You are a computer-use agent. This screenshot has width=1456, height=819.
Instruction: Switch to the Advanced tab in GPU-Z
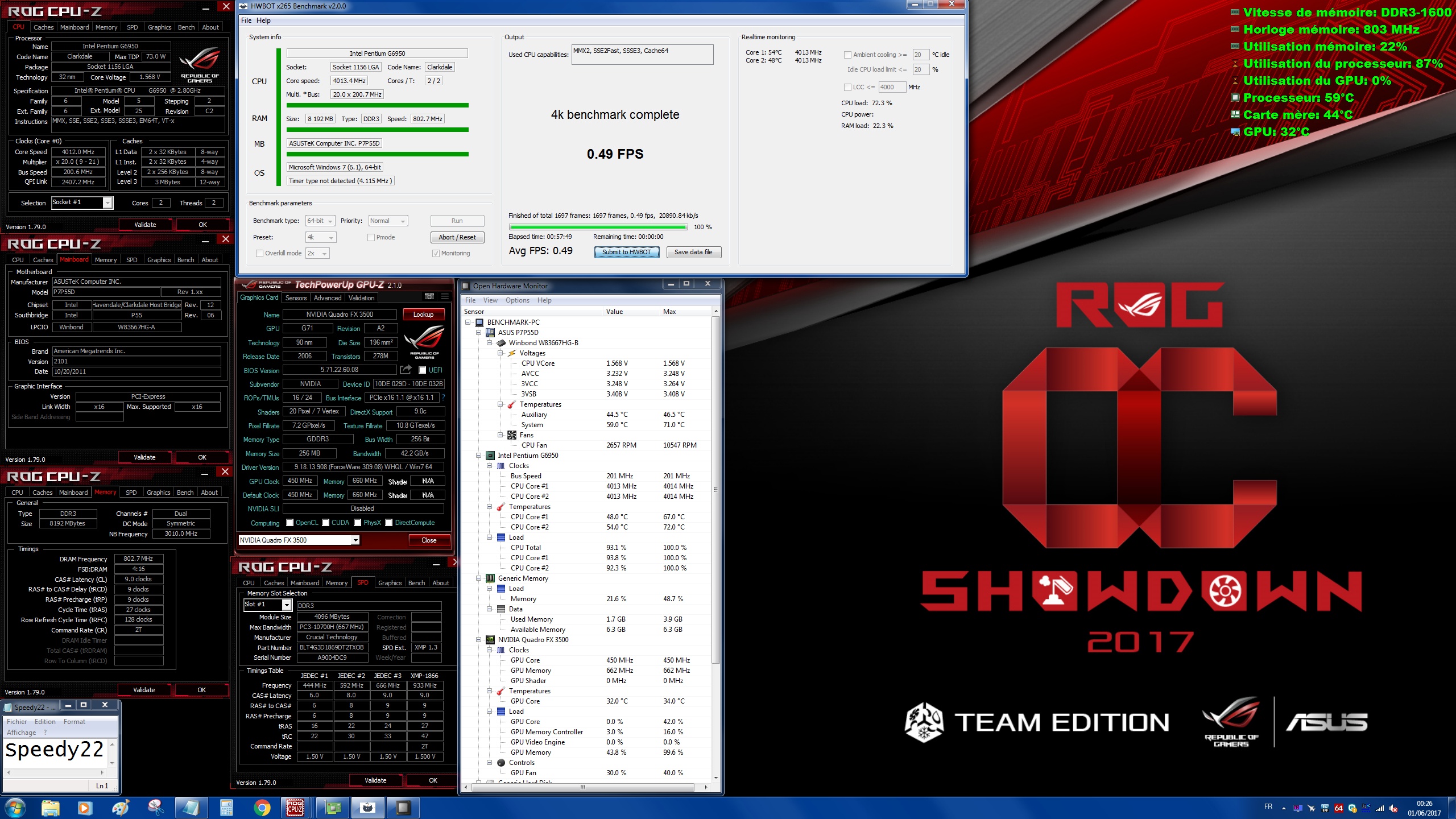click(328, 298)
